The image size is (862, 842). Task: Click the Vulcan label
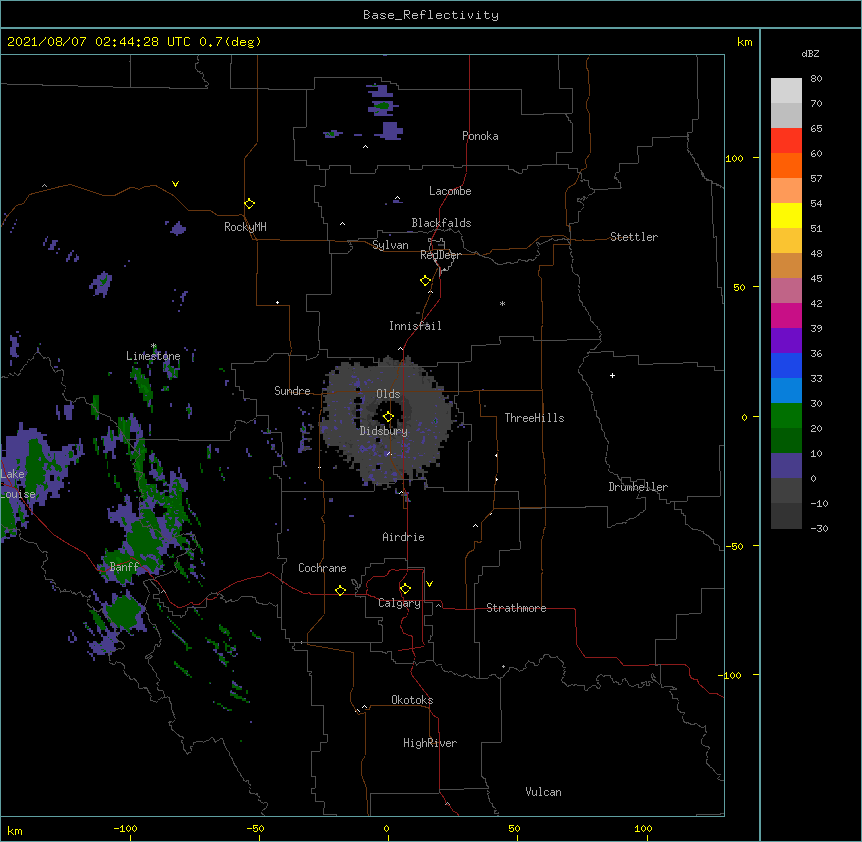[x=543, y=792]
